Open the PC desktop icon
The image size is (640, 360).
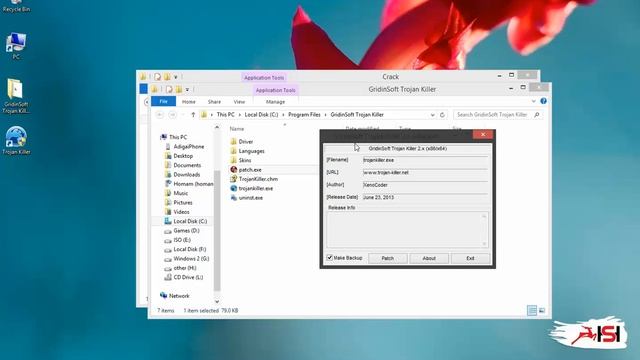(x=16, y=46)
